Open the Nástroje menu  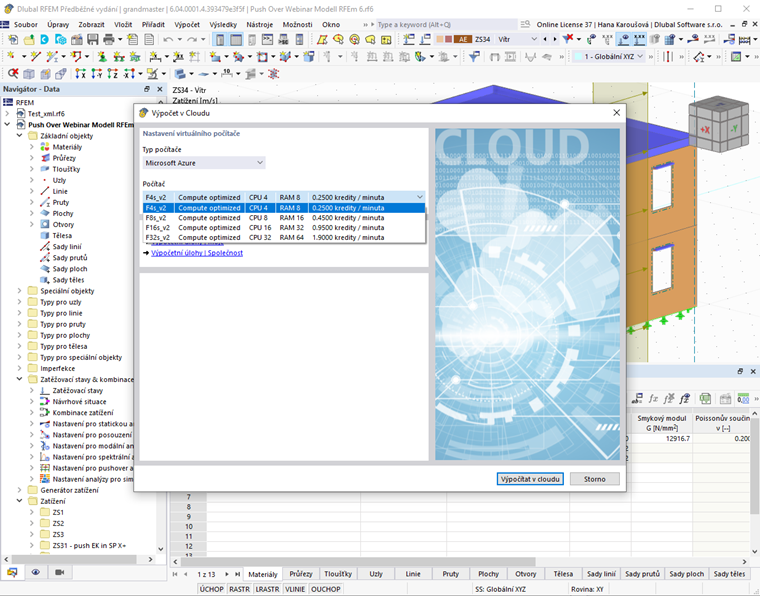click(260, 24)
